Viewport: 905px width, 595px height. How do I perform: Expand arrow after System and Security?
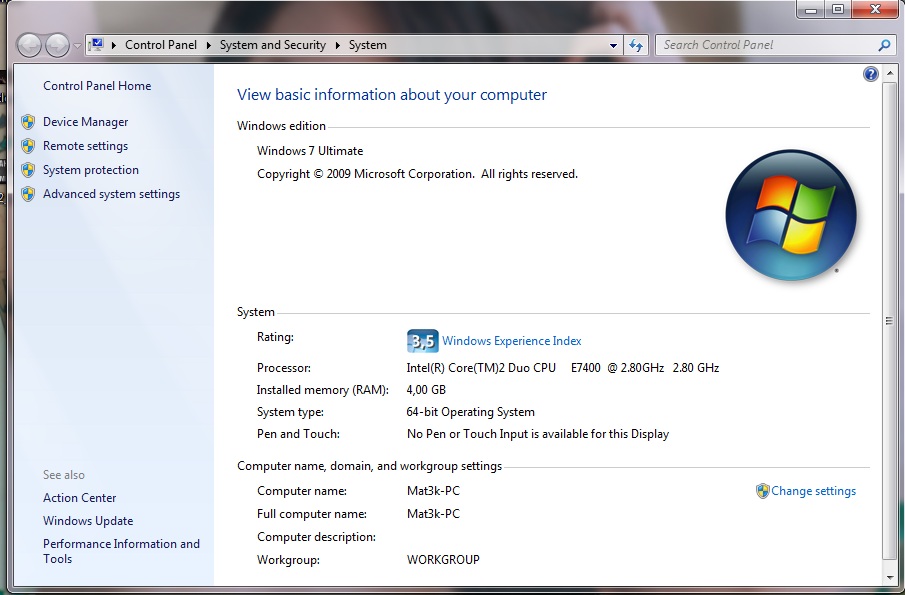coord(338,45)
